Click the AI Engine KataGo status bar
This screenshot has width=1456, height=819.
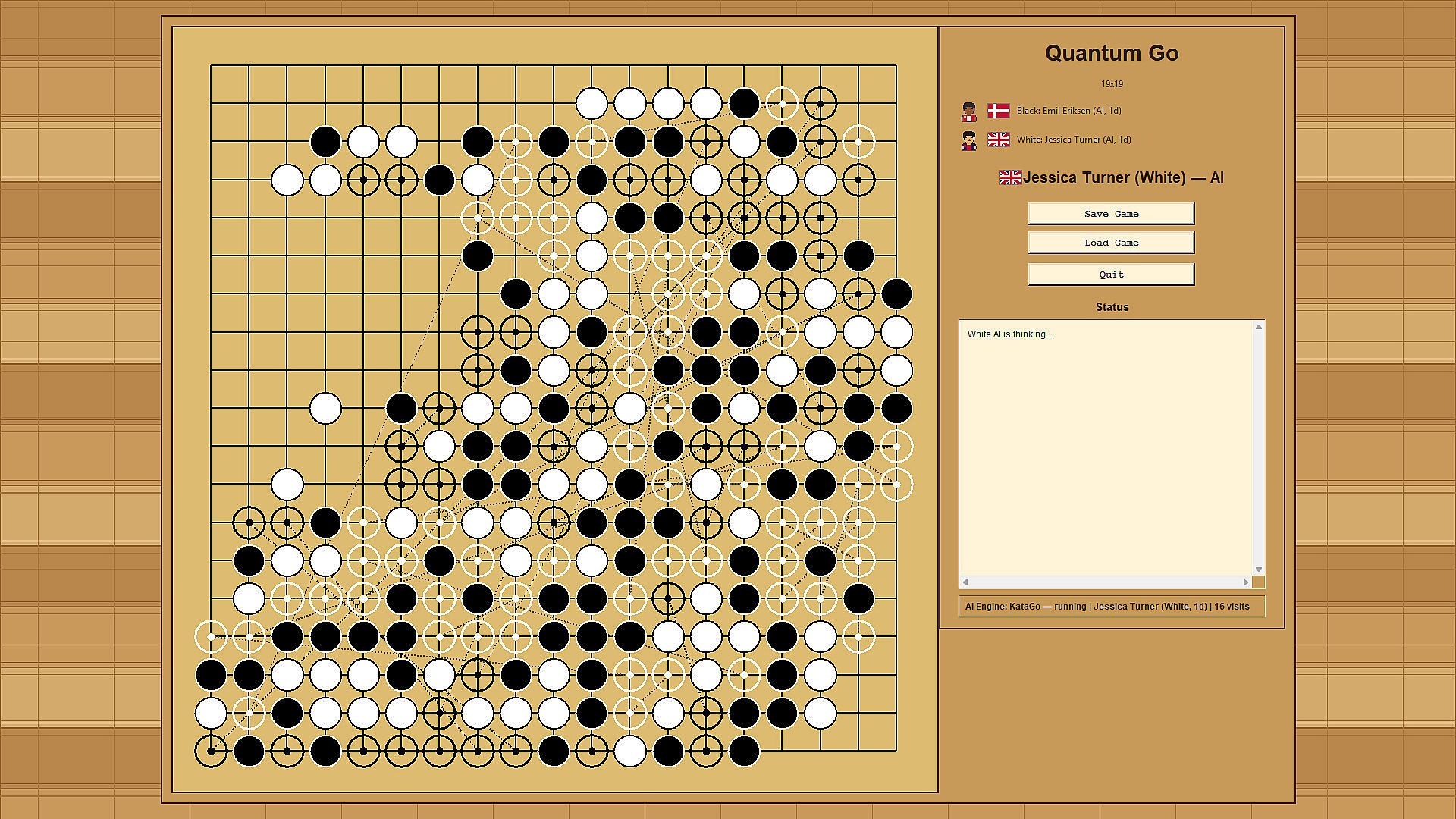[x=1112, y=607]
